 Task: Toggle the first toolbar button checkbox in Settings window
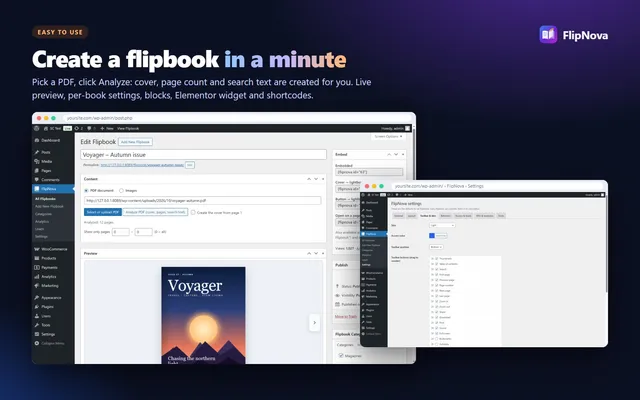pos(437,259)
